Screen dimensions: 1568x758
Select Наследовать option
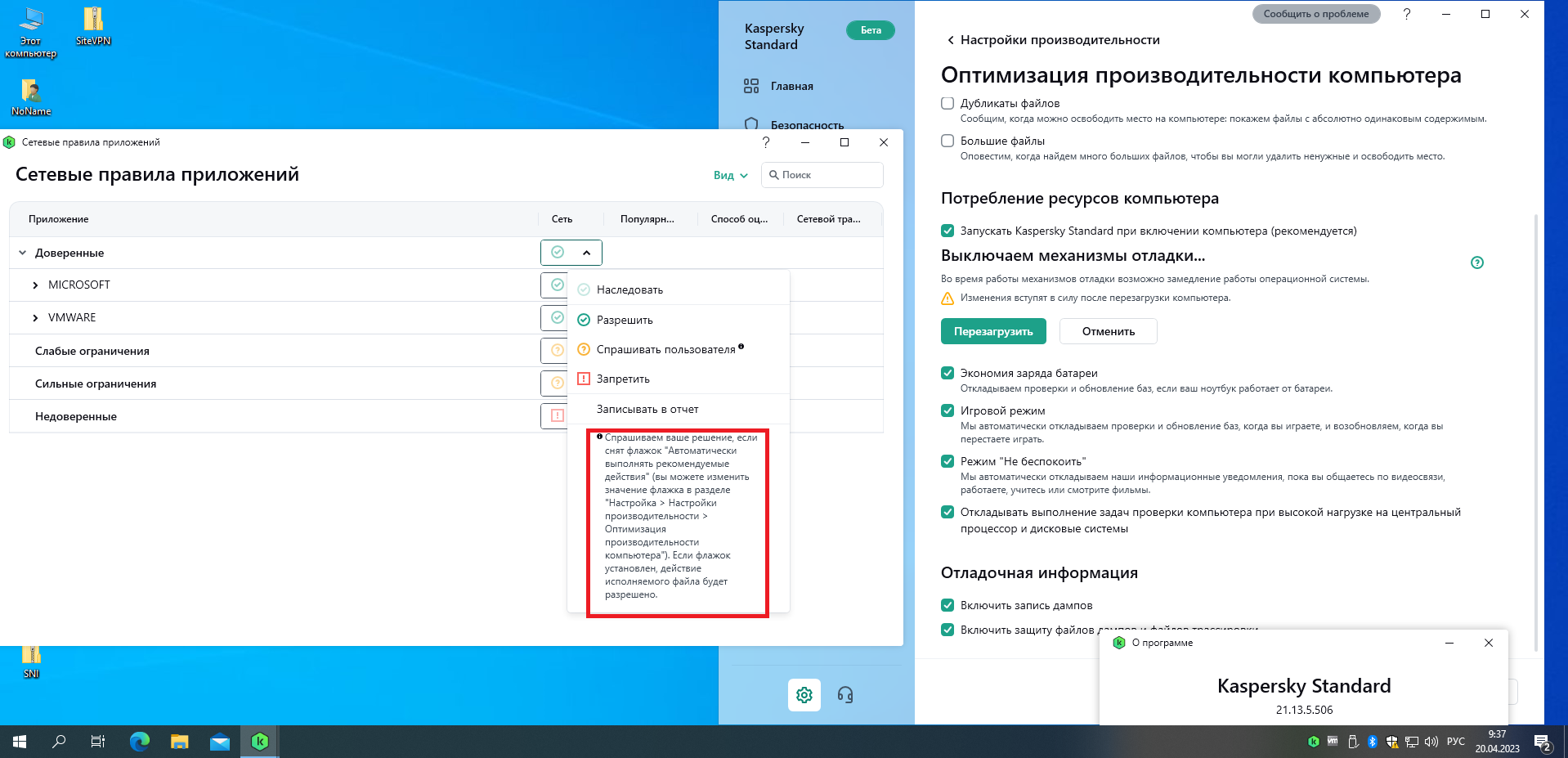click(x=679, y=289)
